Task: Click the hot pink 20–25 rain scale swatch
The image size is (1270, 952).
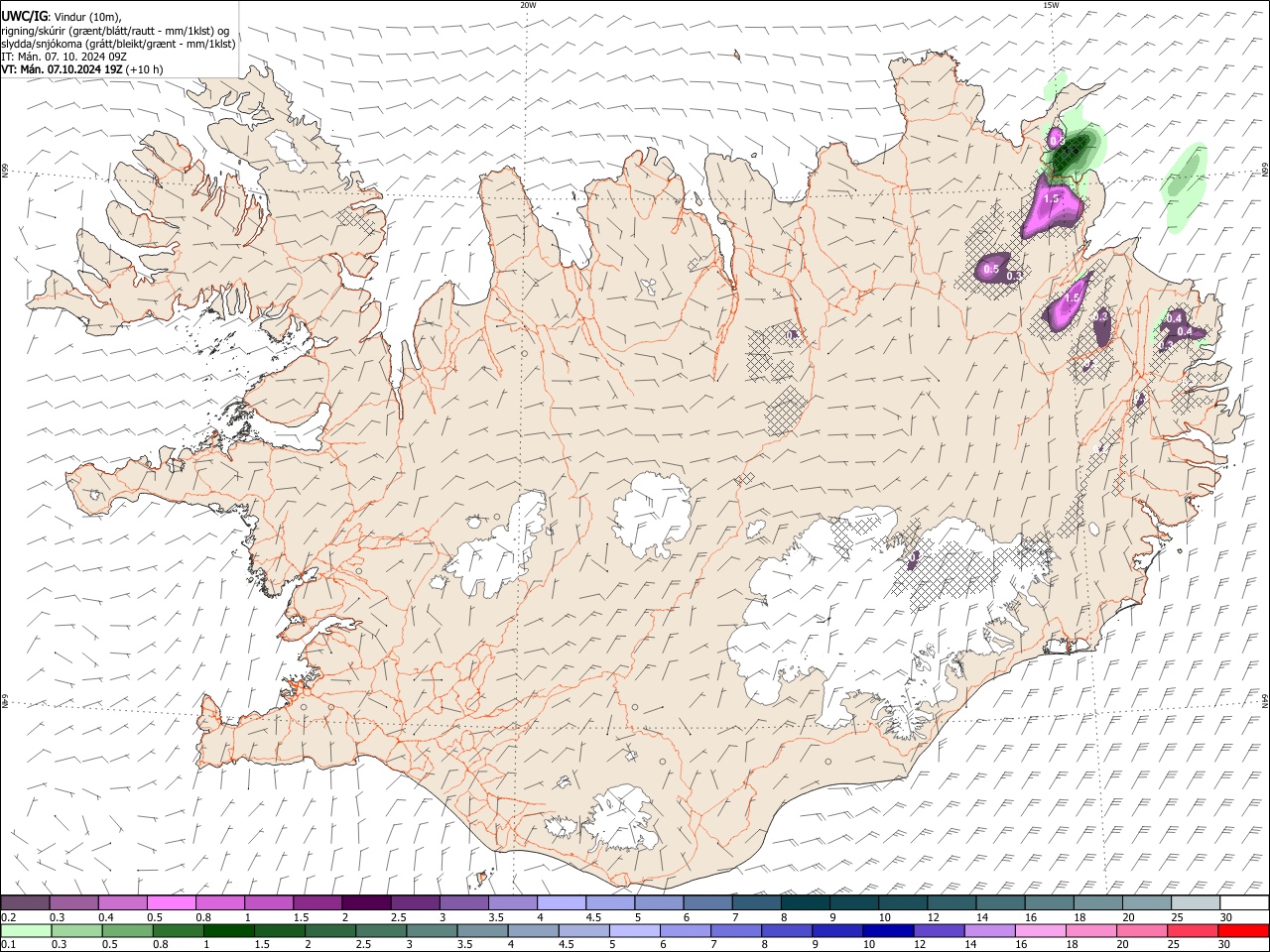Action: pyautogui.click(x=1141, y=931)
